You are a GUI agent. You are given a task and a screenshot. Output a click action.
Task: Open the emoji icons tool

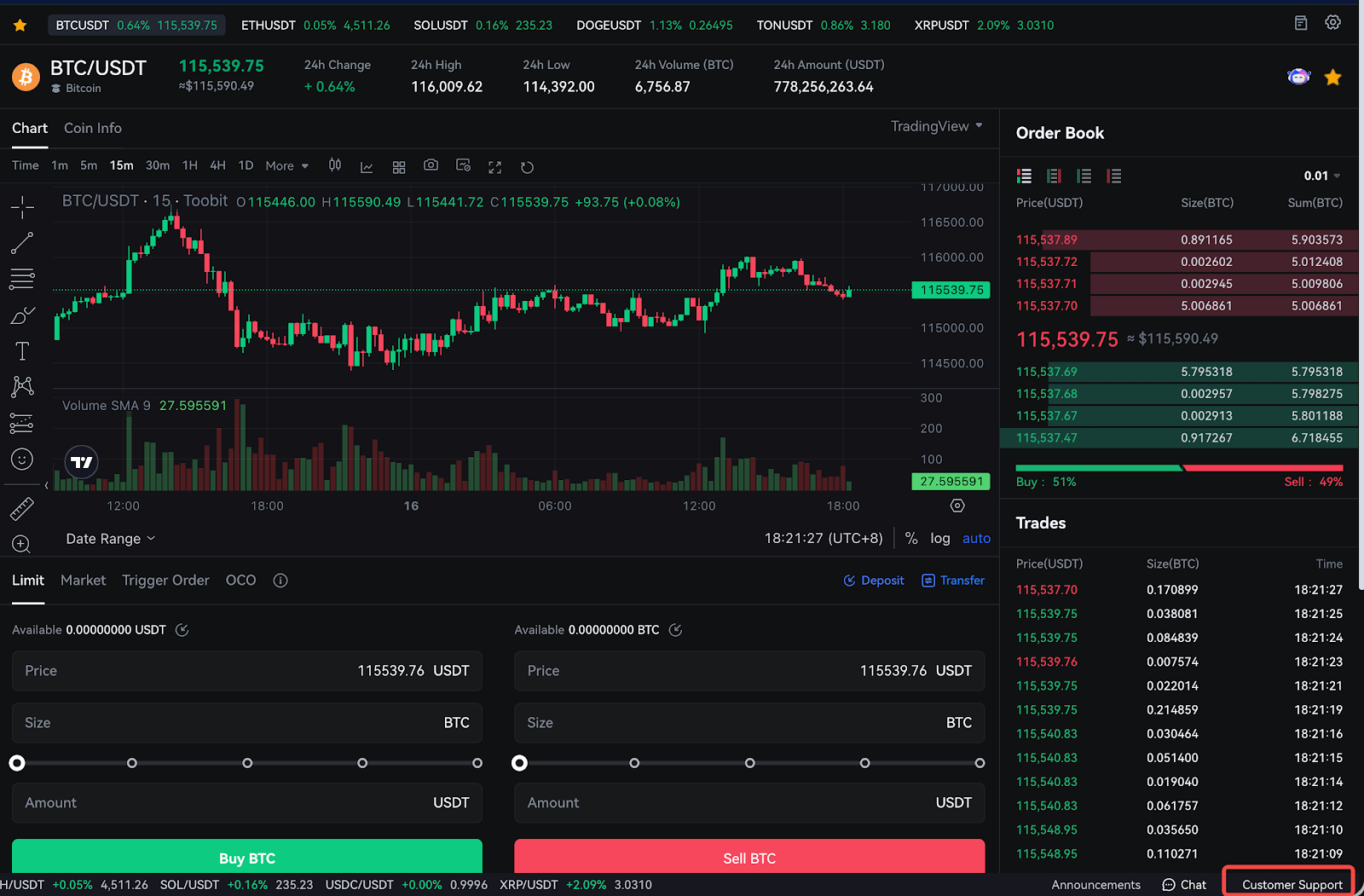[22, 459]
